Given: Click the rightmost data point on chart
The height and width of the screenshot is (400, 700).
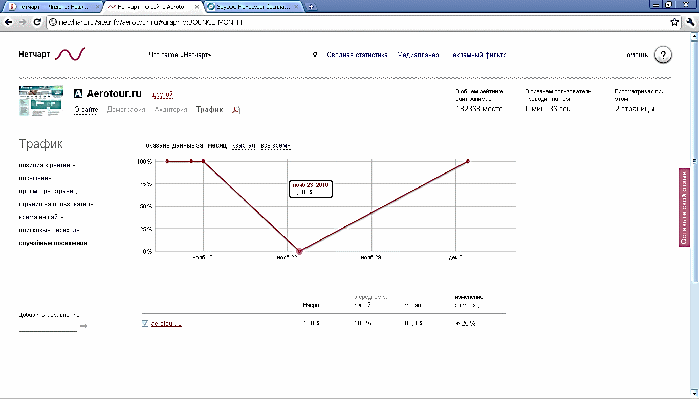Looking at the screenshot, I should (467, 161).
